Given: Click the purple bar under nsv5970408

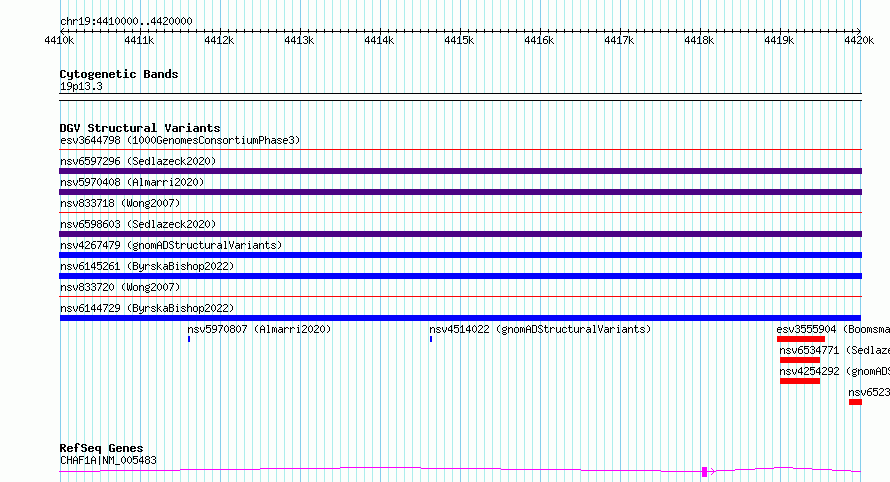Looking at the screenshot, I should point(460,192).
